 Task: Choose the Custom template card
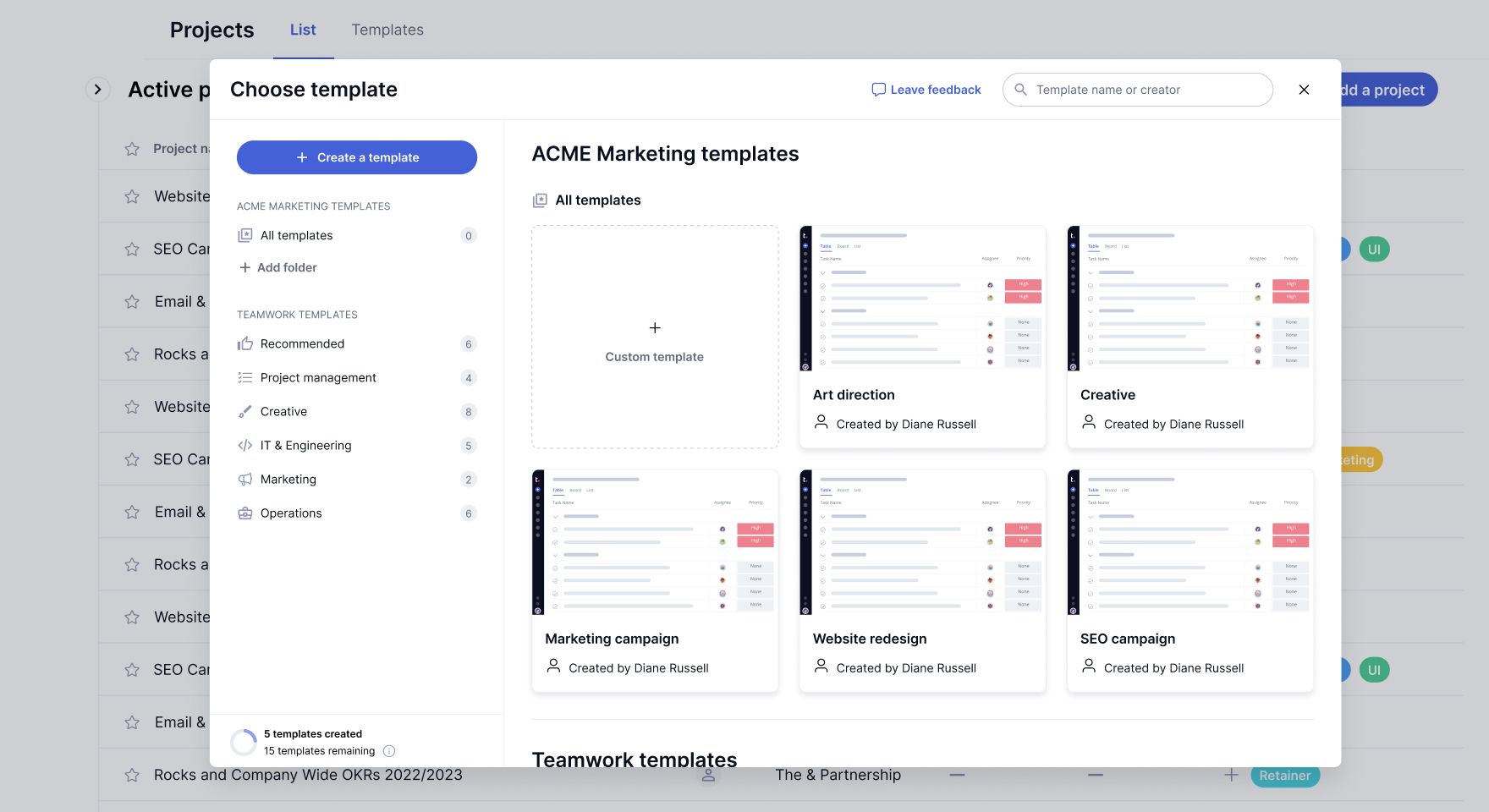[655, 337]
